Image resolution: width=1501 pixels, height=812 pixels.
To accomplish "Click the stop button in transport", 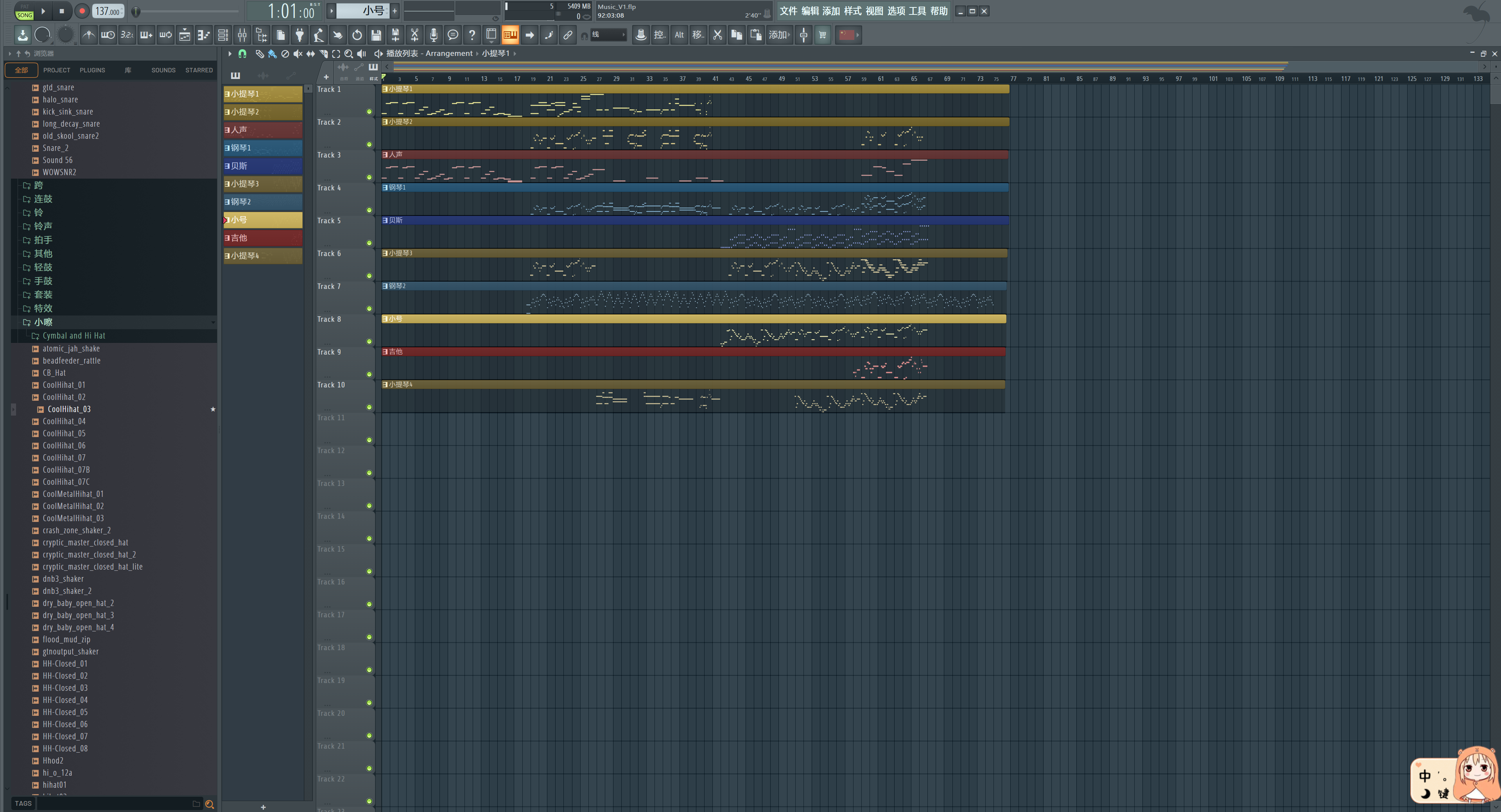I will [x=62, y=11].
